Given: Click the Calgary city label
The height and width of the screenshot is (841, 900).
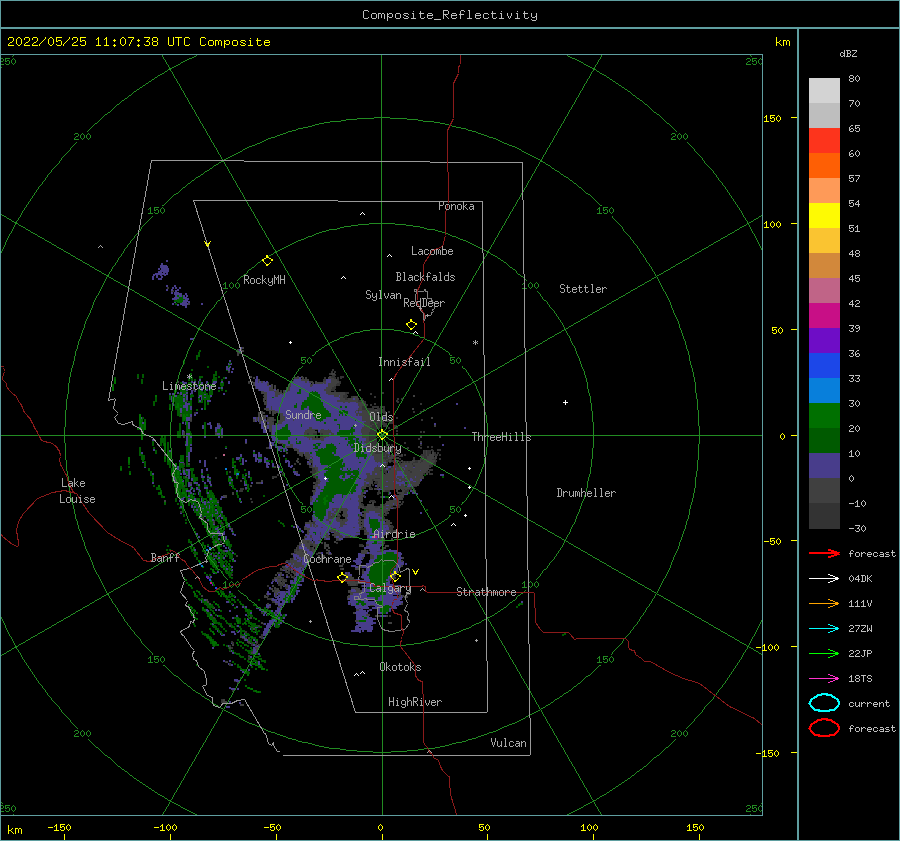Looking at the screenshot, I should [390, 588].
